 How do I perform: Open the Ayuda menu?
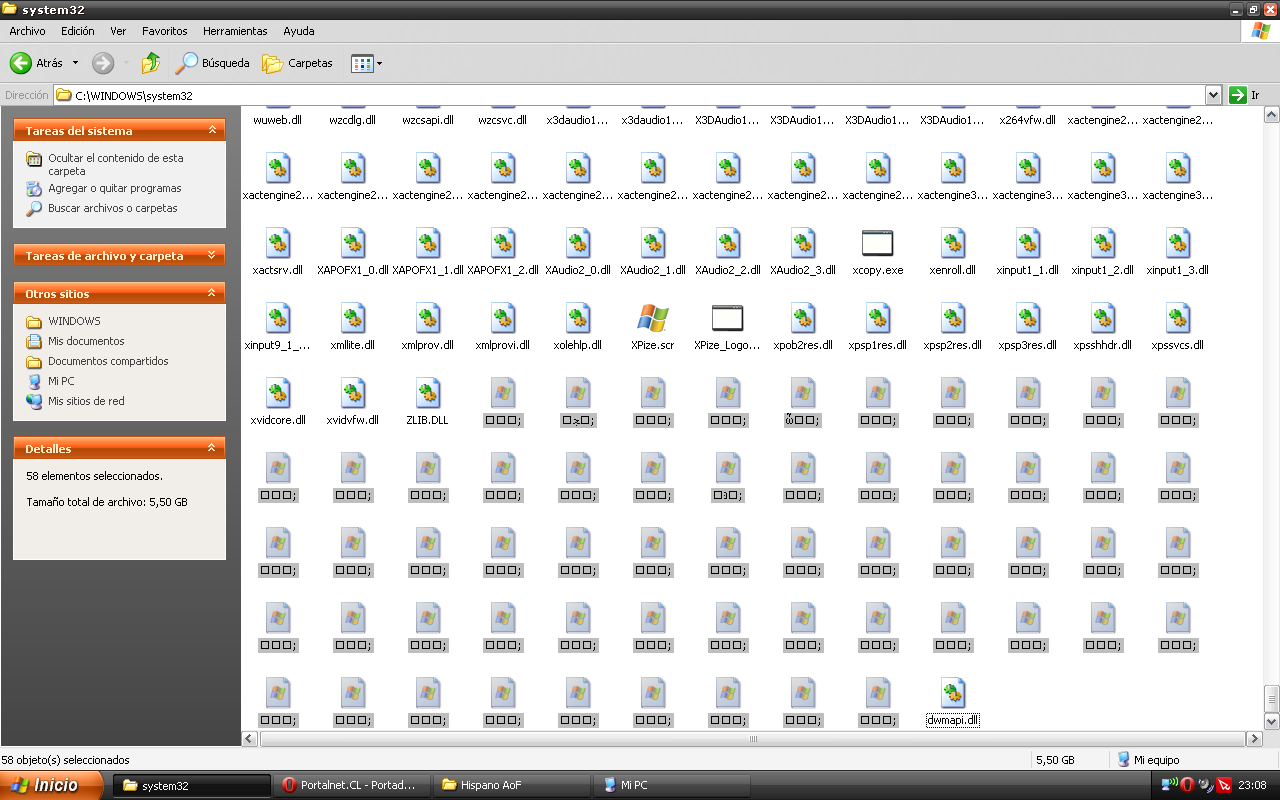click(298, 31)
